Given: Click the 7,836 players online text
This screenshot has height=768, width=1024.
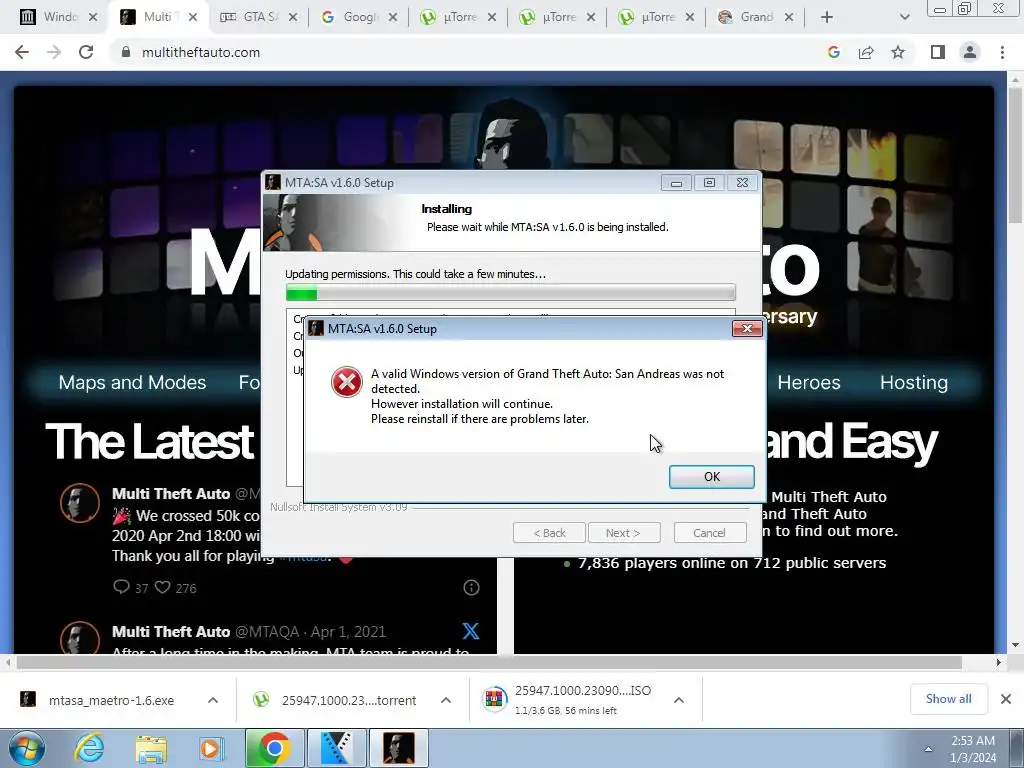Looking at the screenshot, I should click(732, 563).
